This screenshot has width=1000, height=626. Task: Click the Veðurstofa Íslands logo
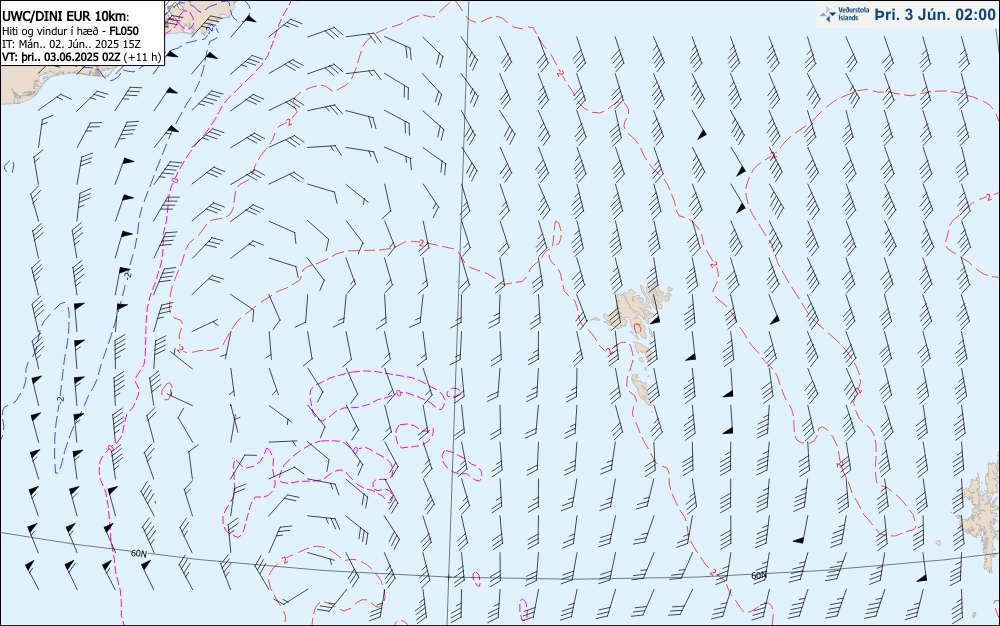(x=844, y=14)
